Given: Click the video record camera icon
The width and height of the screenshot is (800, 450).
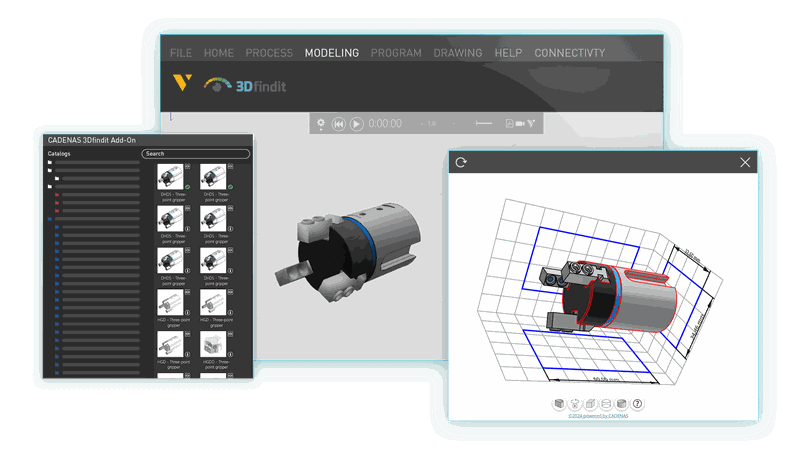Looking at the screenshot, I should [x=520, y=123].
